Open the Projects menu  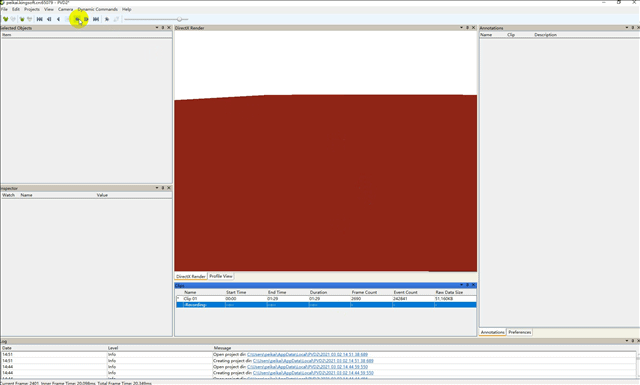[x=32, y=9]
